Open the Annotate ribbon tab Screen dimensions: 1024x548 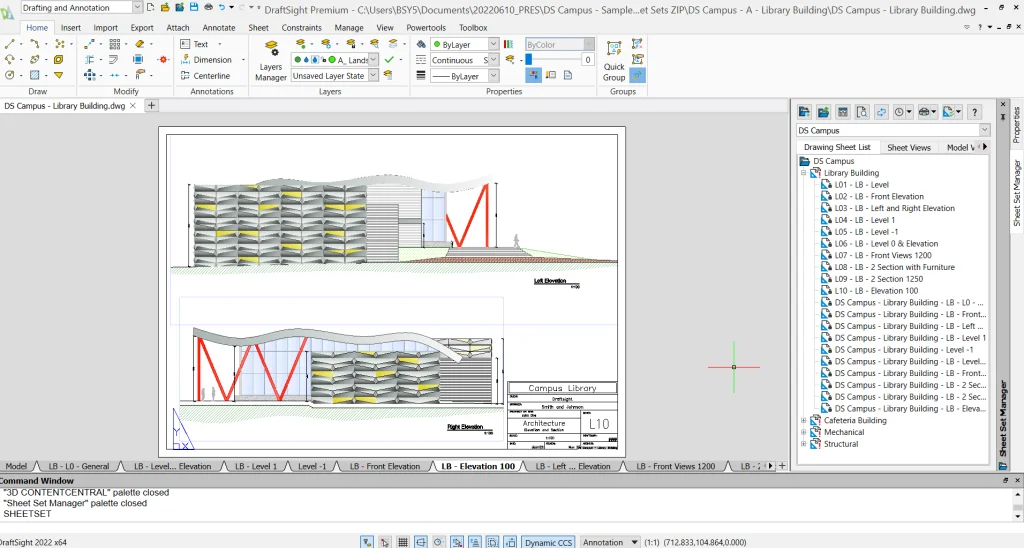(x=218, y=28)
